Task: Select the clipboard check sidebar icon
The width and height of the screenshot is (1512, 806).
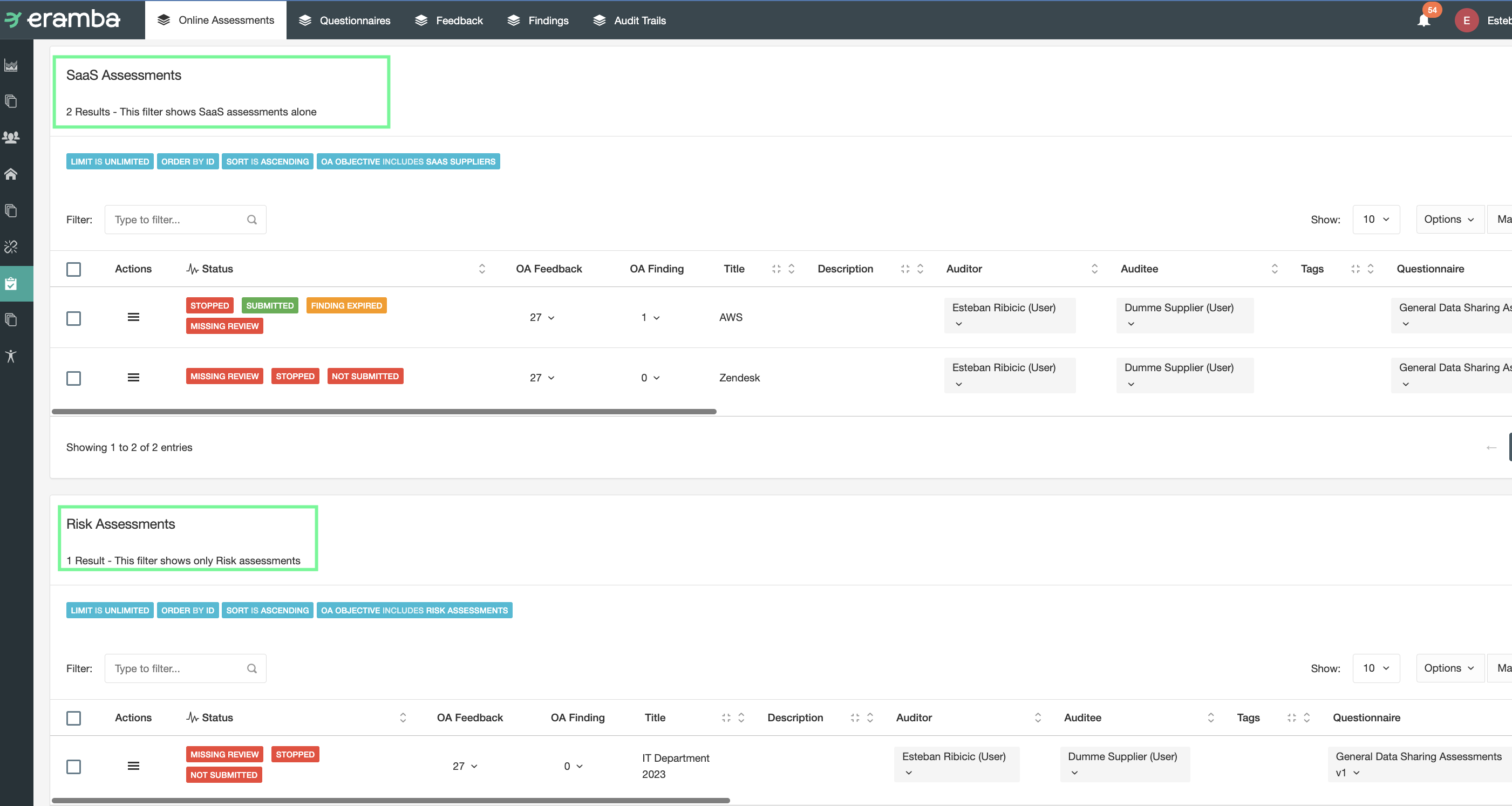Action: [x=11, y=284]
